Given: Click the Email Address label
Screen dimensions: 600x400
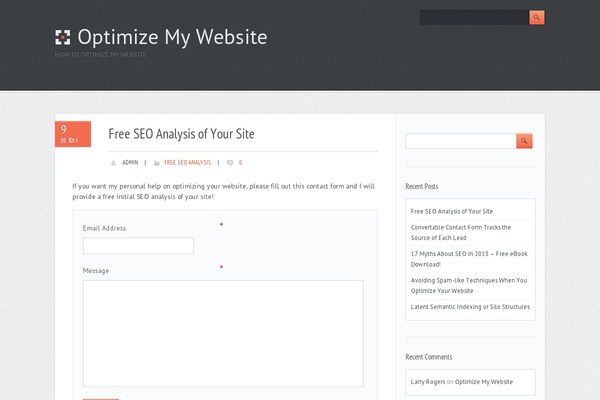Looking at the screenshot, I should pos(104,228).
